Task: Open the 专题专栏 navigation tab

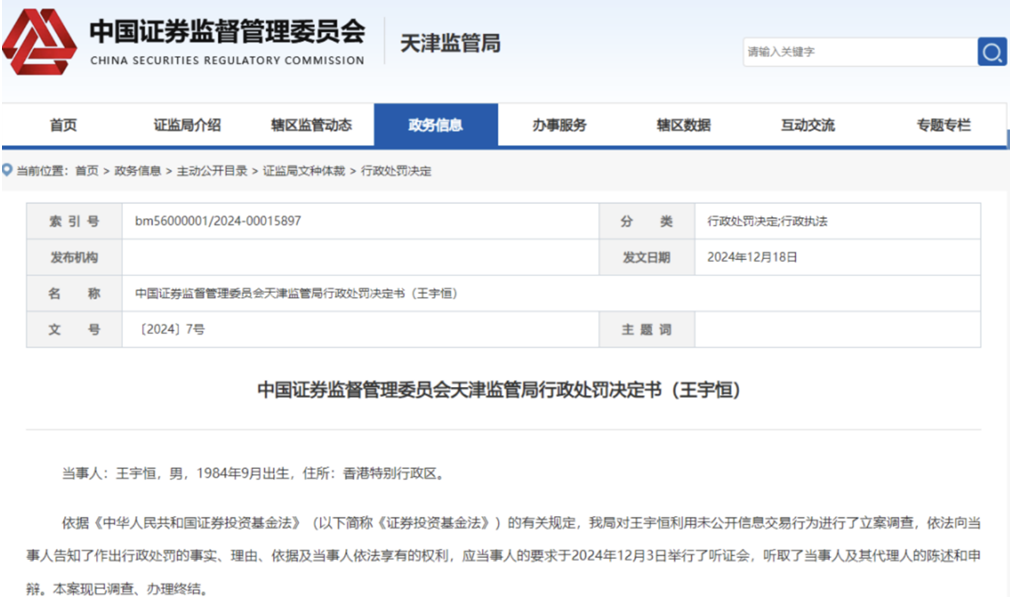Action: point(944,125)
